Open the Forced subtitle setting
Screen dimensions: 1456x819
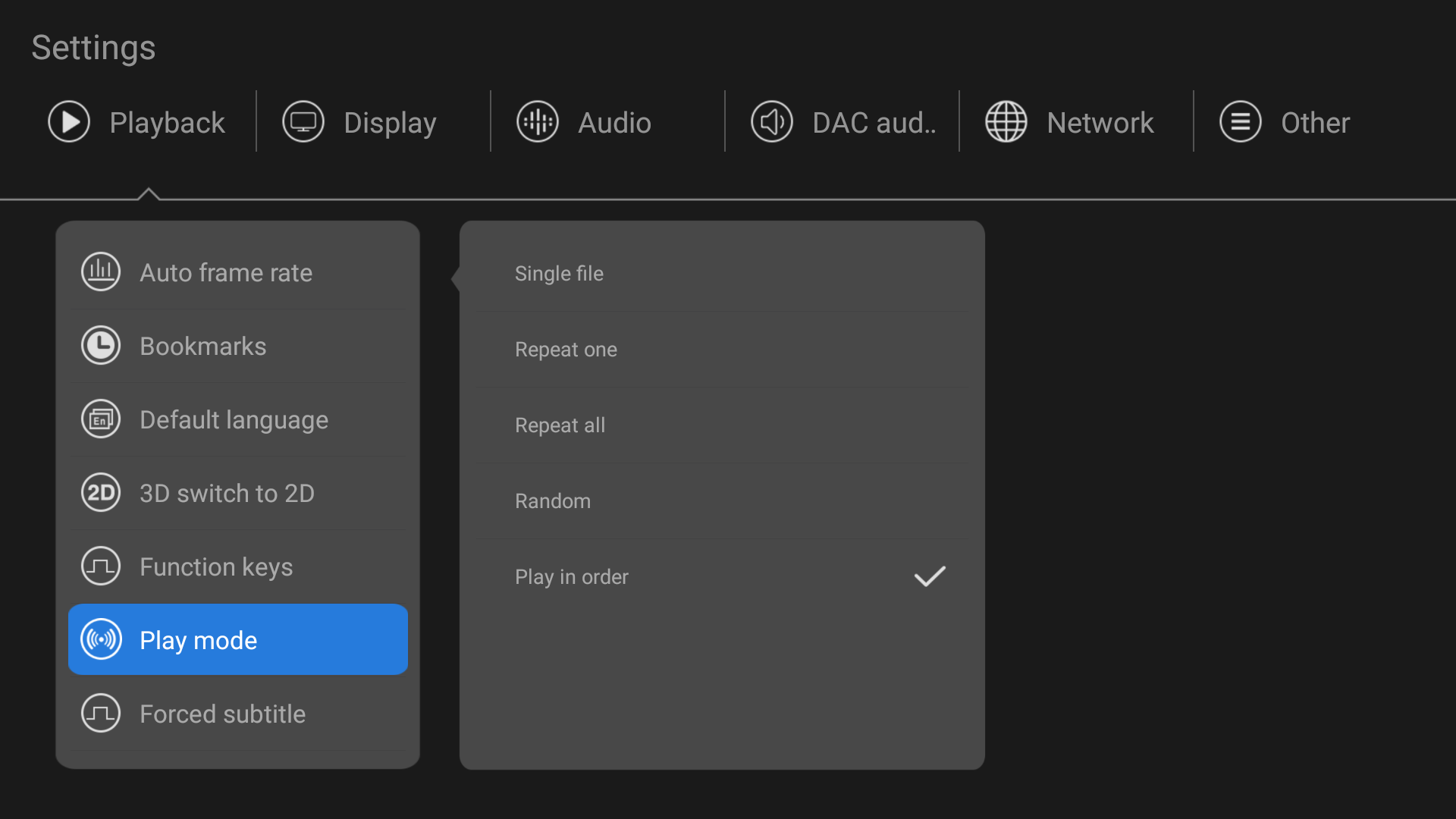[x=238, y=714]
